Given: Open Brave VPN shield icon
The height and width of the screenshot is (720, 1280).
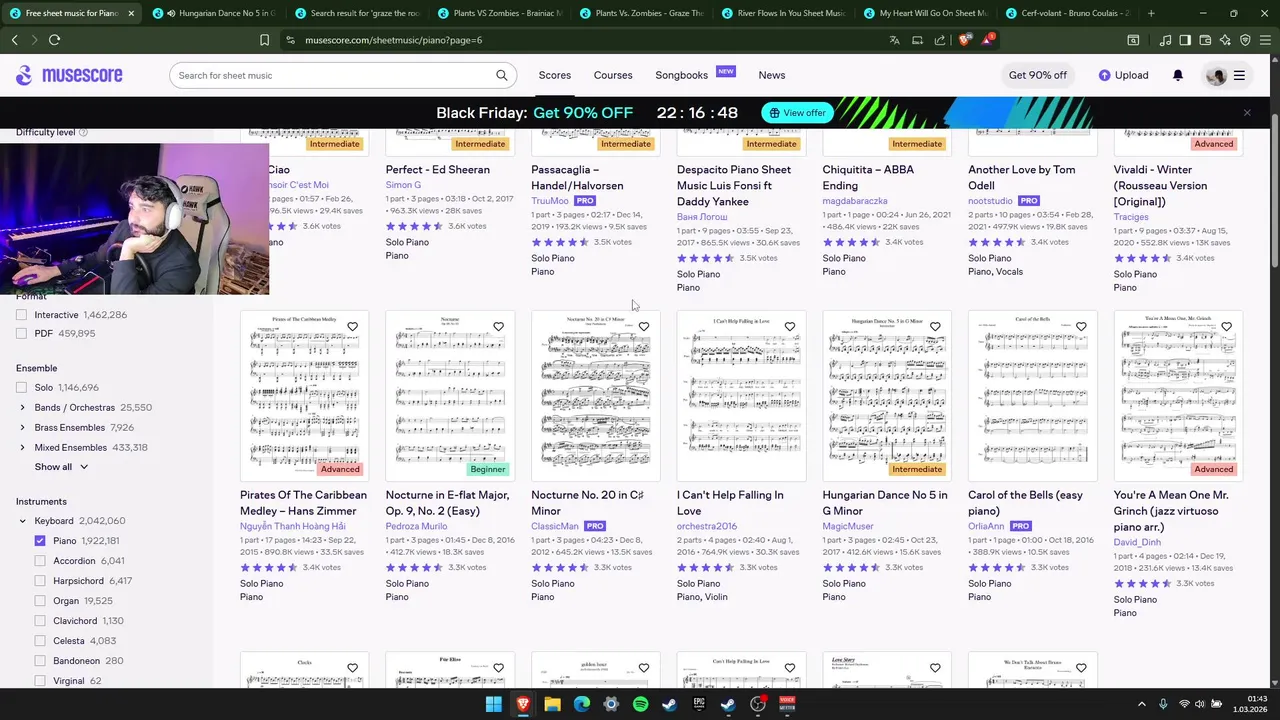Looking at the screenshot, I should point(1245,40).
